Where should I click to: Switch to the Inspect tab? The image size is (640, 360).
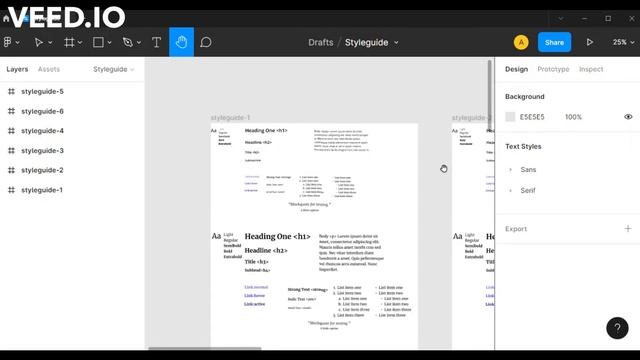591,69
